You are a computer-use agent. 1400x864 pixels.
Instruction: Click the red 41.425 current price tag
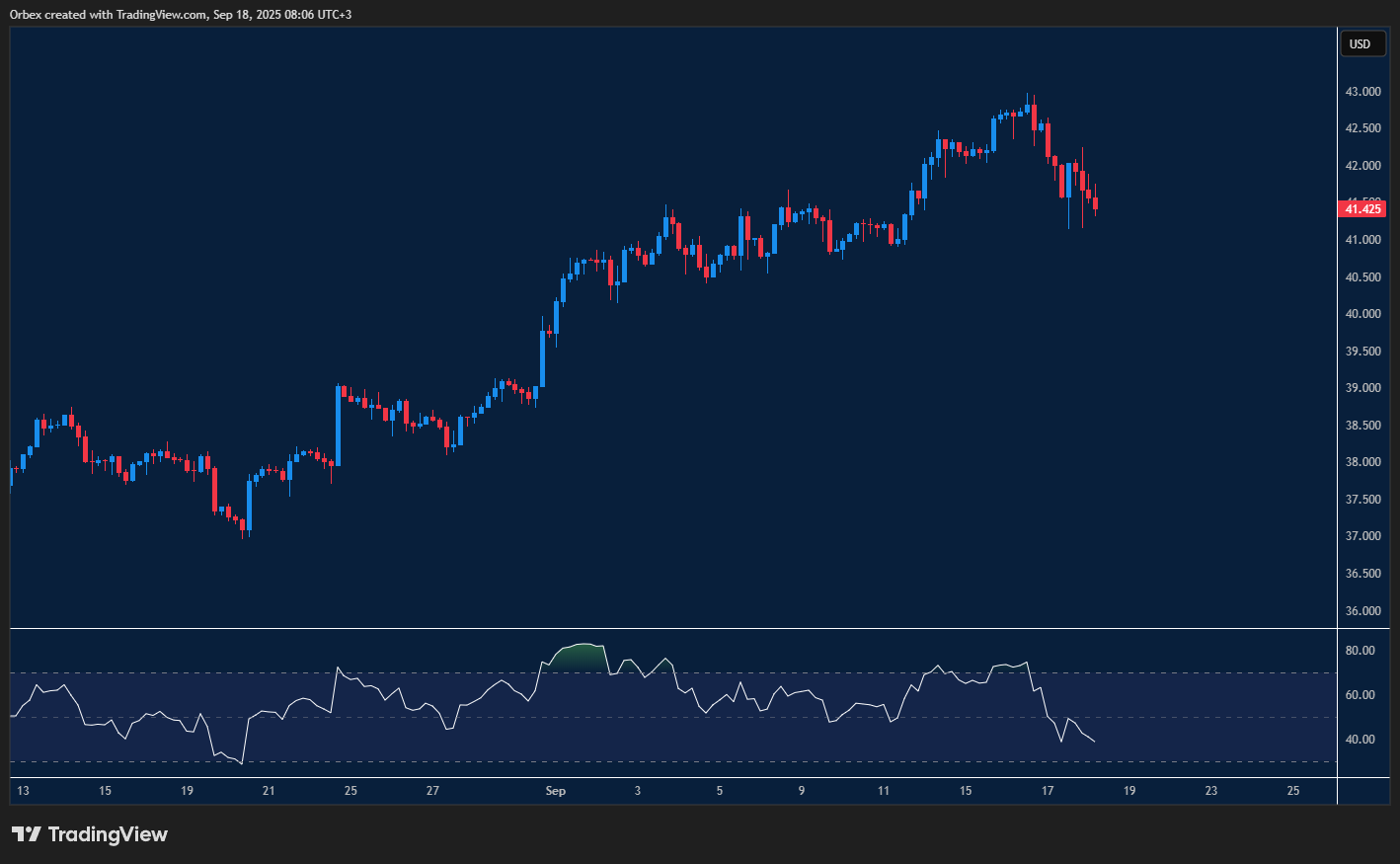pos(1362,208)
